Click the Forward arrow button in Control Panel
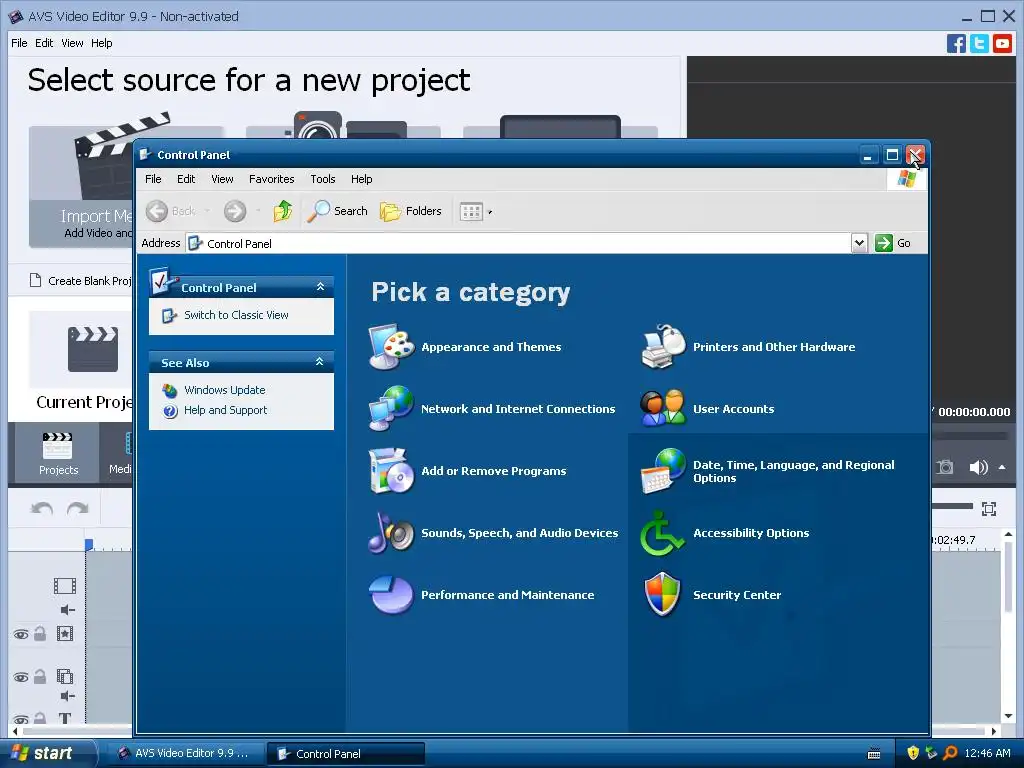1024x768 pixels. pos(235,211)
